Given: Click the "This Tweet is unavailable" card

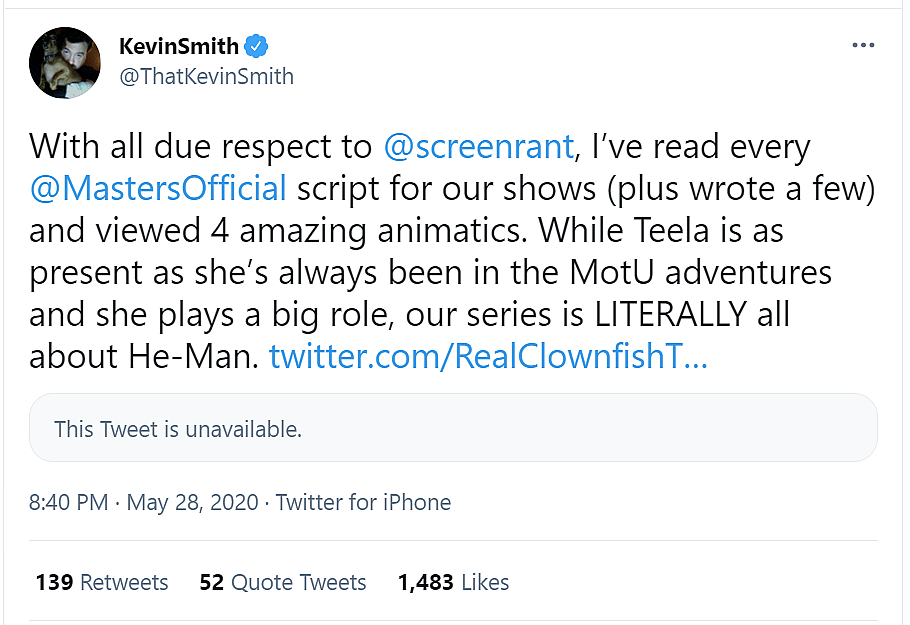Looking at the screenshot, I should coord(453,429).
